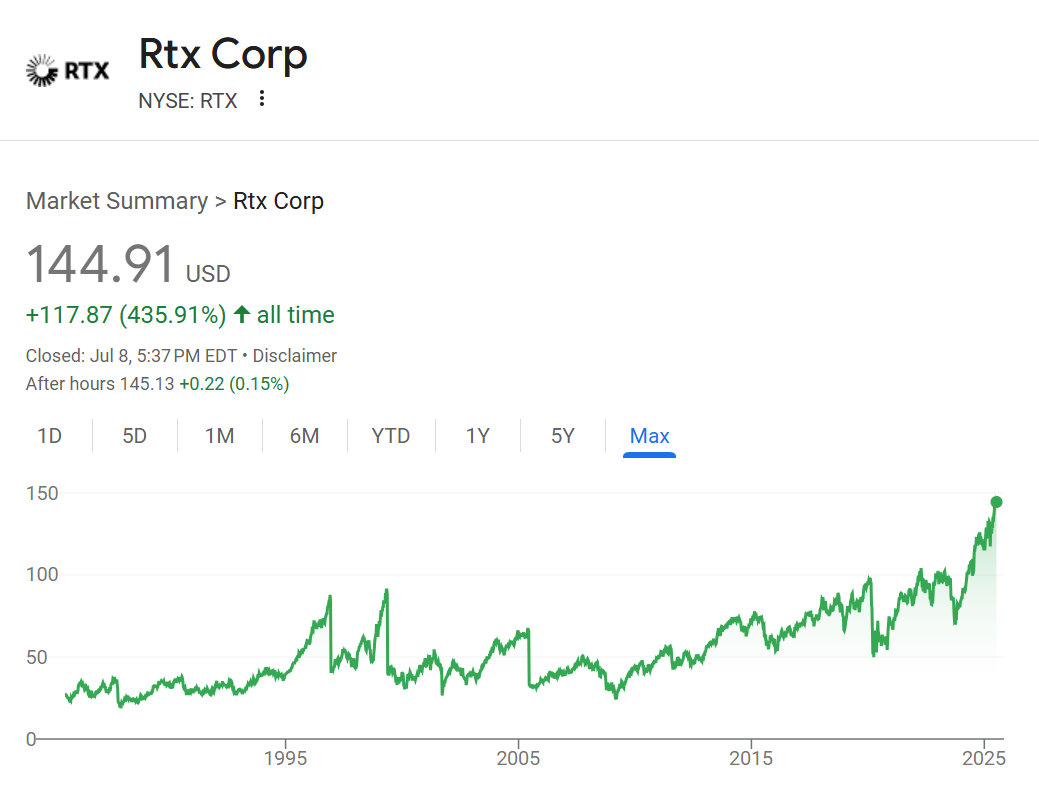This screenshot has width=1039, height=793.
Task: Click the 2015 marker on time axis
Action: (751, 758)
